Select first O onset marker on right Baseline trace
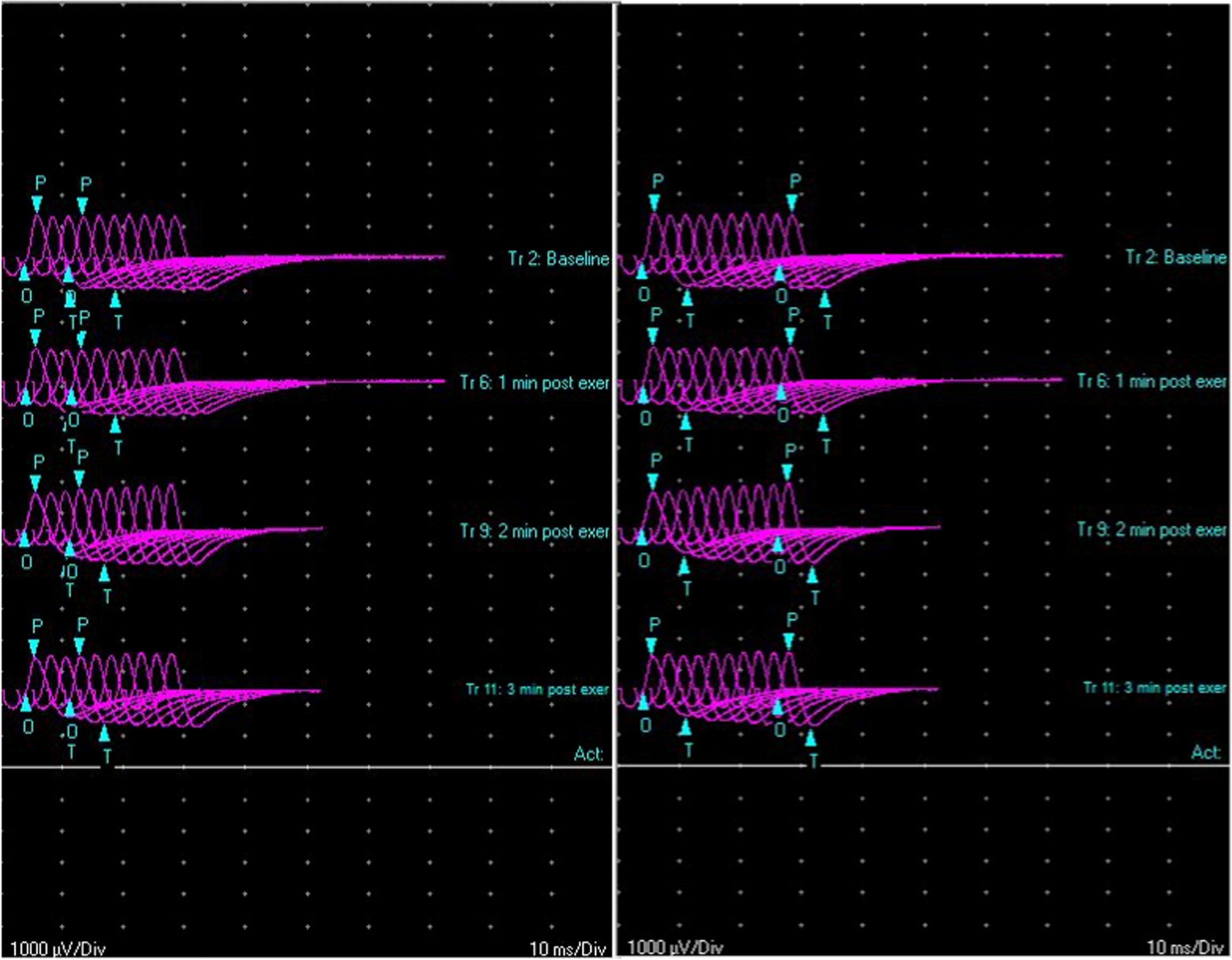The height and width of the screenshot is (960, 1232). click(x=641, y=272)
